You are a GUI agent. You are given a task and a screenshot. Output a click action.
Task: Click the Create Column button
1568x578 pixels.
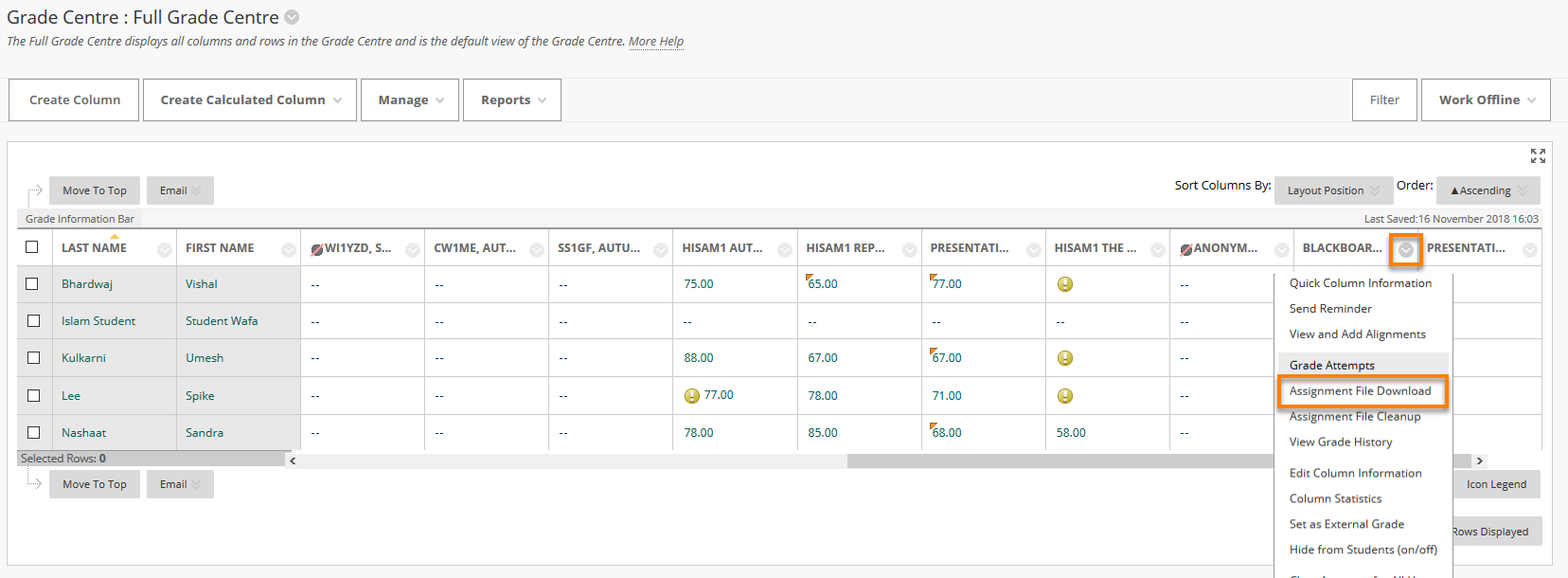tap(74, 99)
